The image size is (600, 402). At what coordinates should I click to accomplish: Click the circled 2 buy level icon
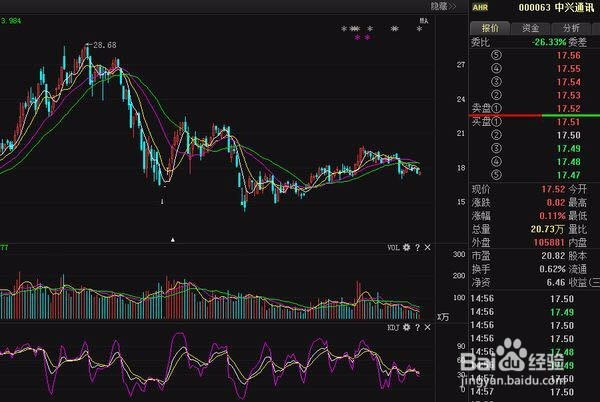click(x=496, y=135)
